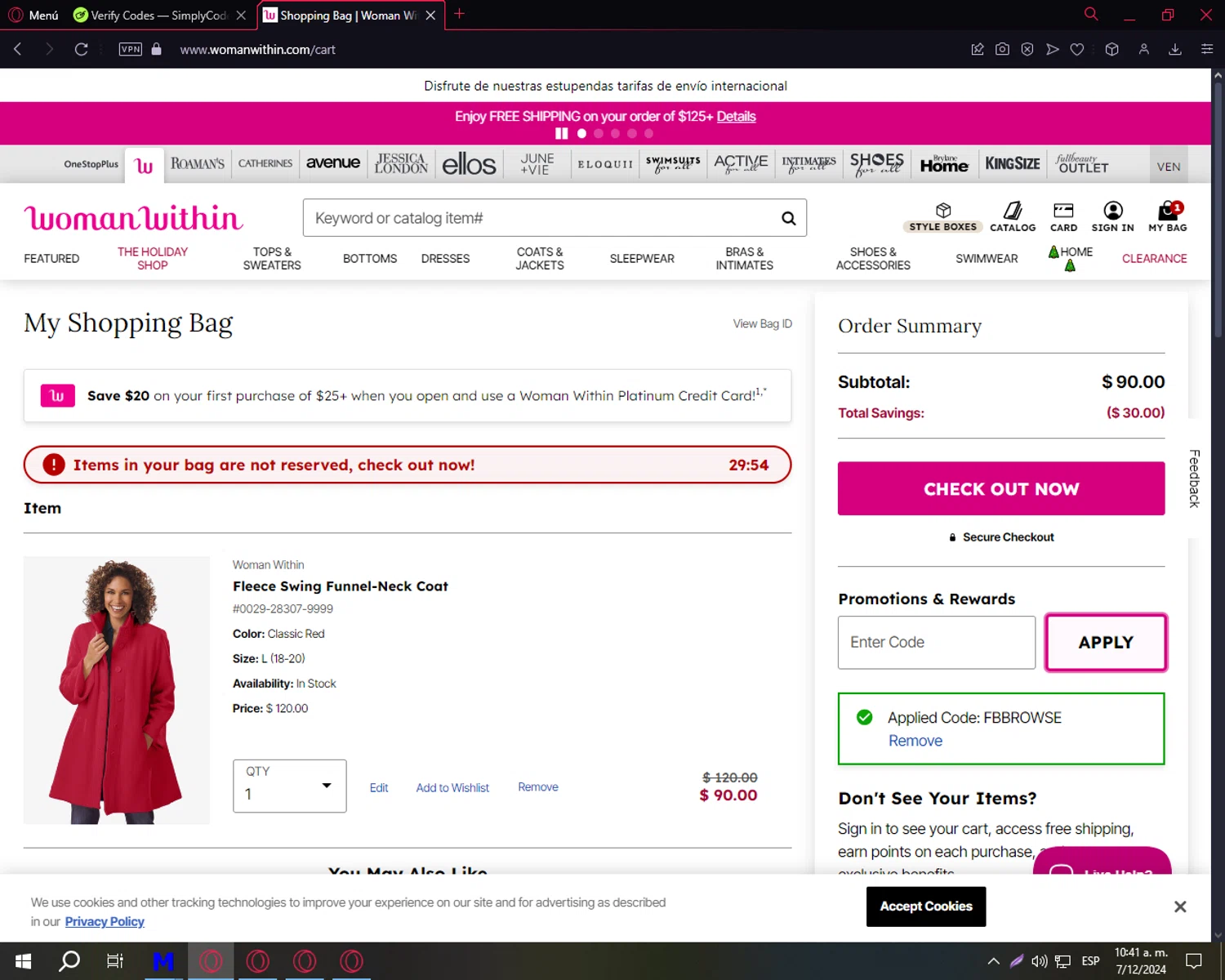This screenshot has width=1225, height=980.
Task: Open Eloquii brand tab
Action: (605, 164)
